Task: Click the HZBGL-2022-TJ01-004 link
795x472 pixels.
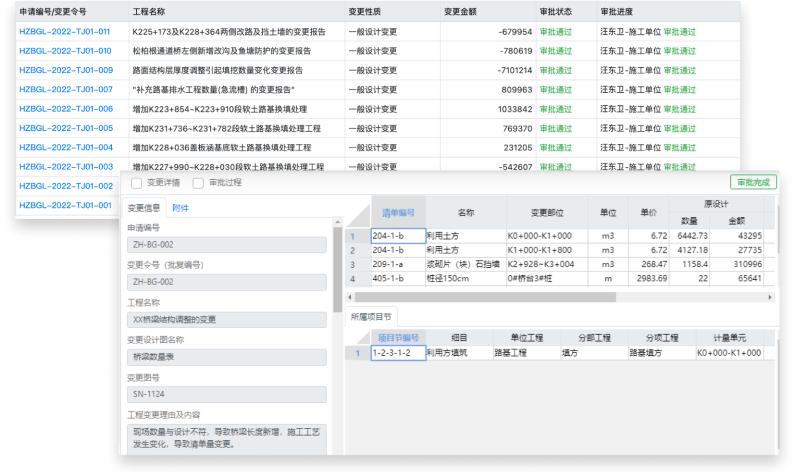Action: [65, 147]
